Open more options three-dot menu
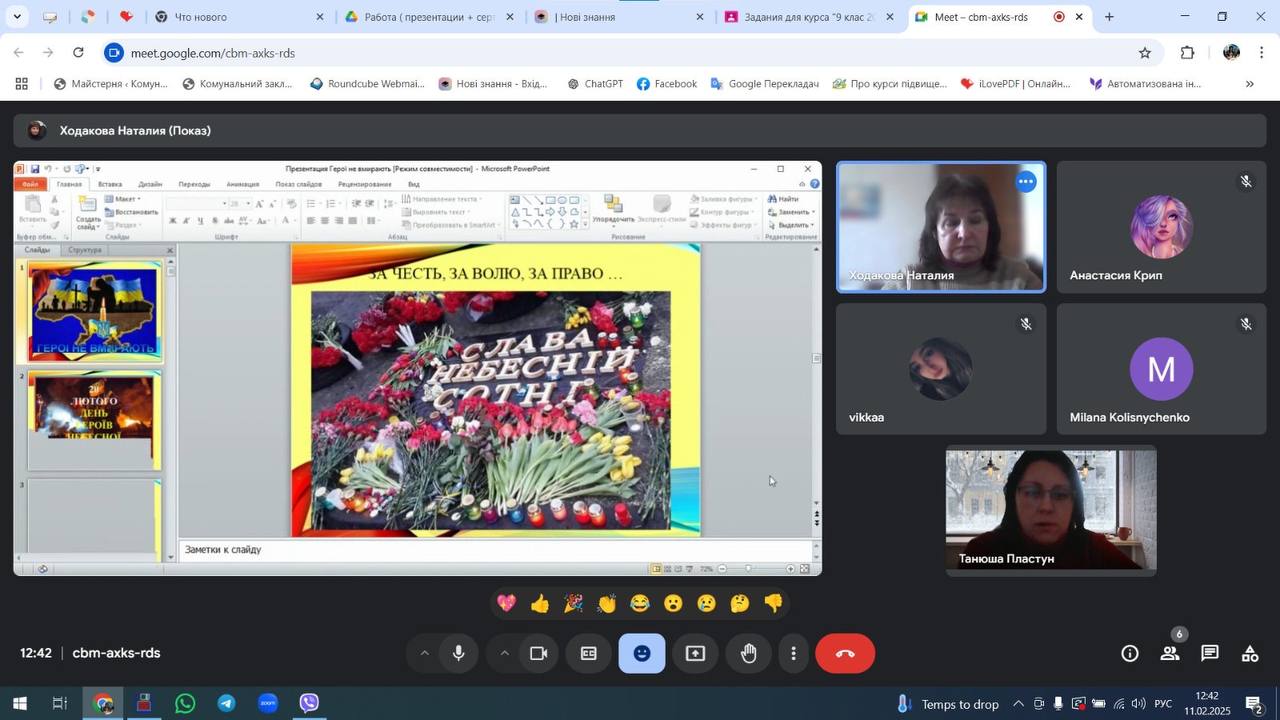The width and height of the screenshot is (1280, 720). click(x=793, y=654)
